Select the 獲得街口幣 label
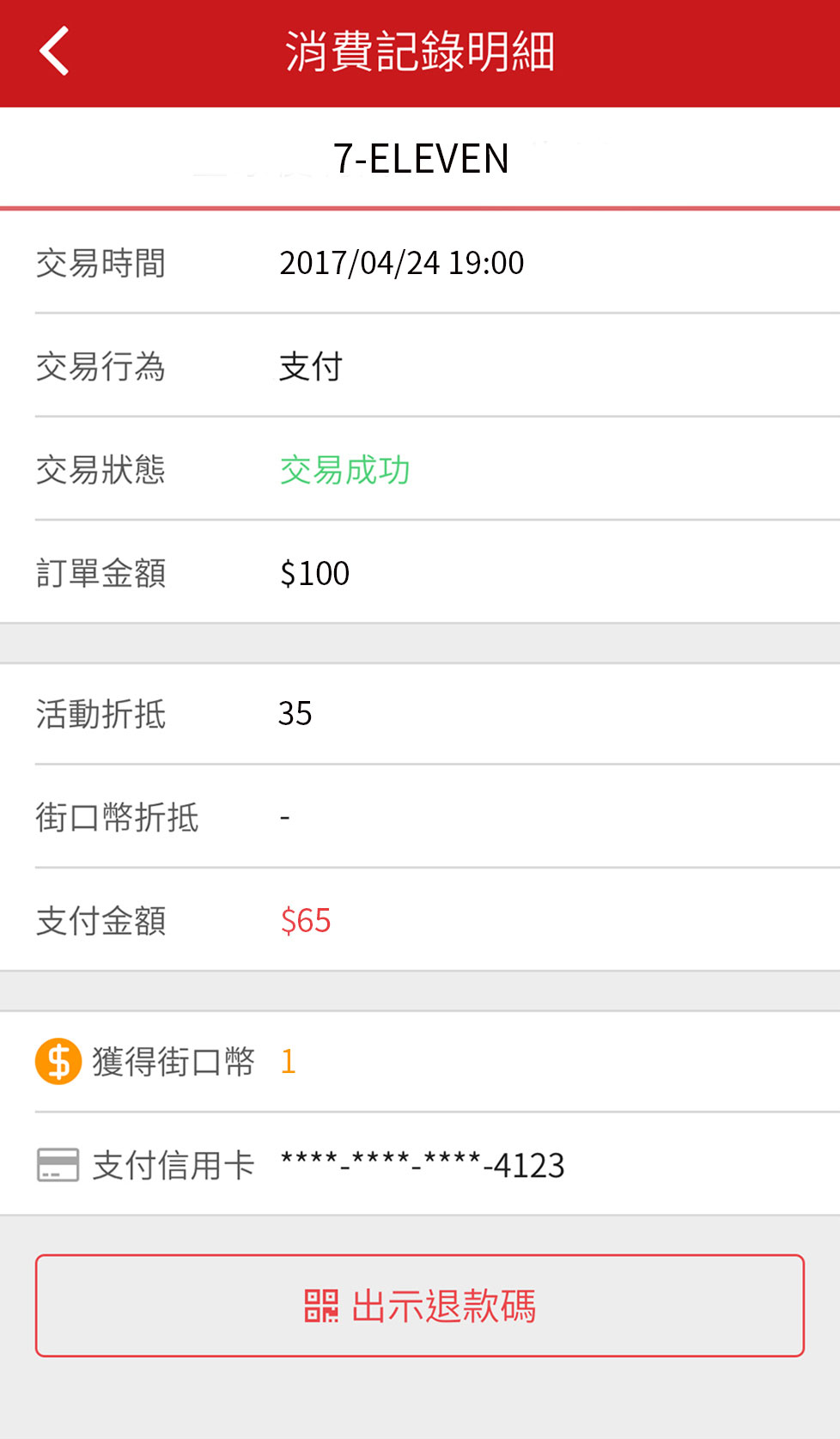Image resolution: width=840 pixels, height=1439 pixels. tap(173, 1062)
